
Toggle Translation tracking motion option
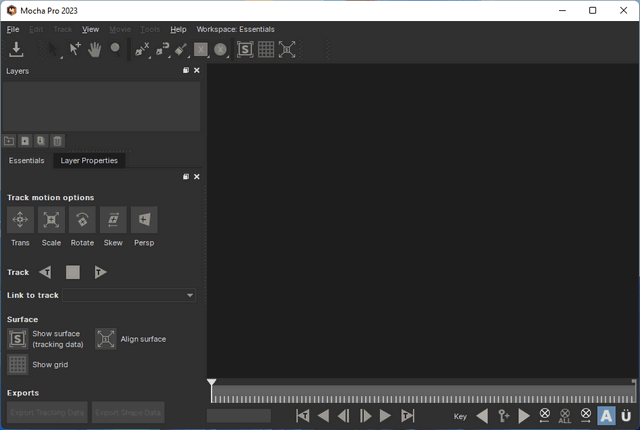[20, 220]
